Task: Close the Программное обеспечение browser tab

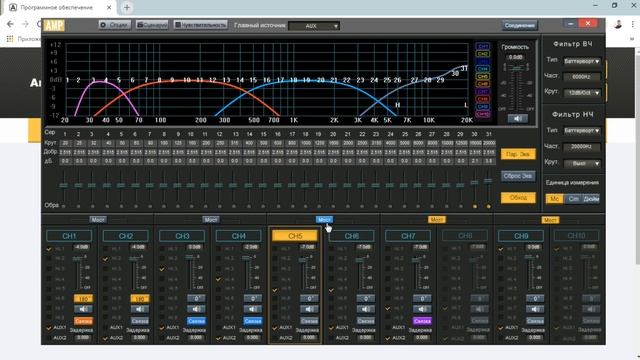Action: [109, 7]
